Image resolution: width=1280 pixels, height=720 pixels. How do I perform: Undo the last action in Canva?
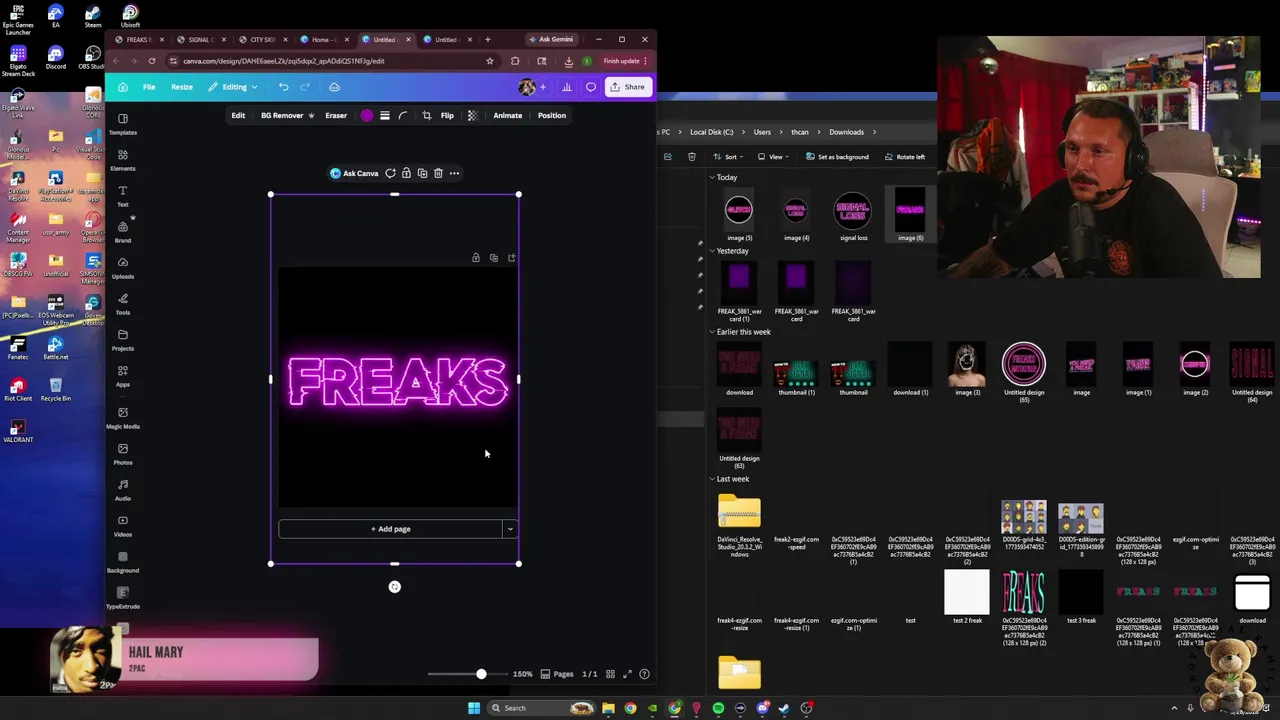(284, 87)
